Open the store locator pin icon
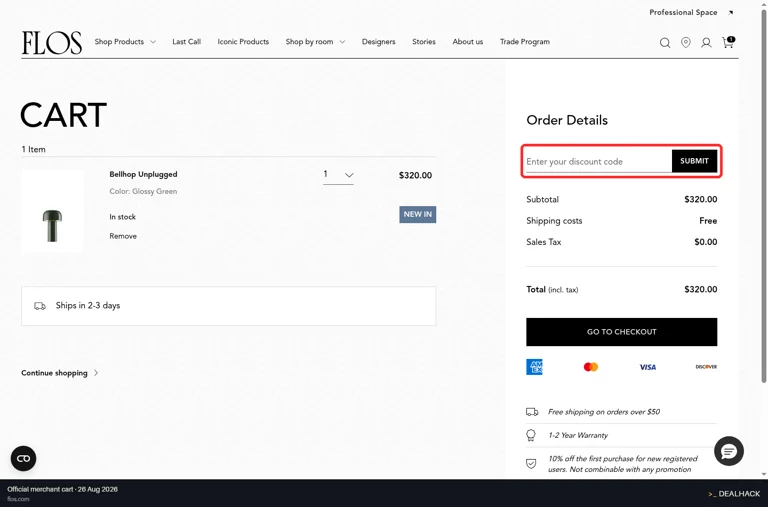This screenshot has height=507, width=768. click(x=686, y=43)
